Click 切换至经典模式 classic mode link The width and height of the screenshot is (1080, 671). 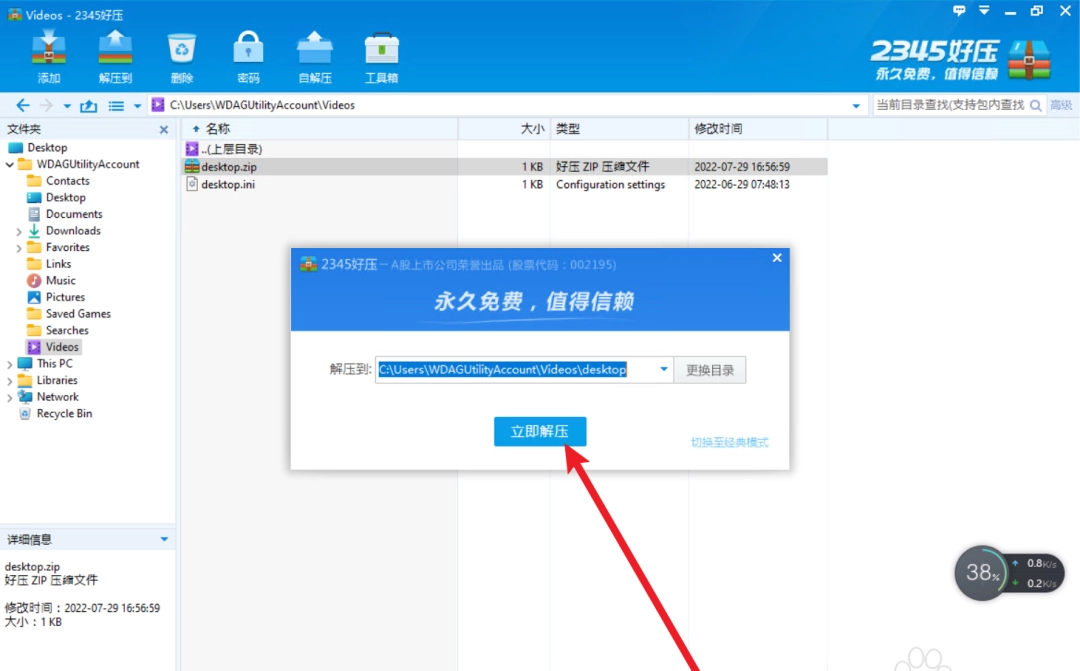coord(729,442)
